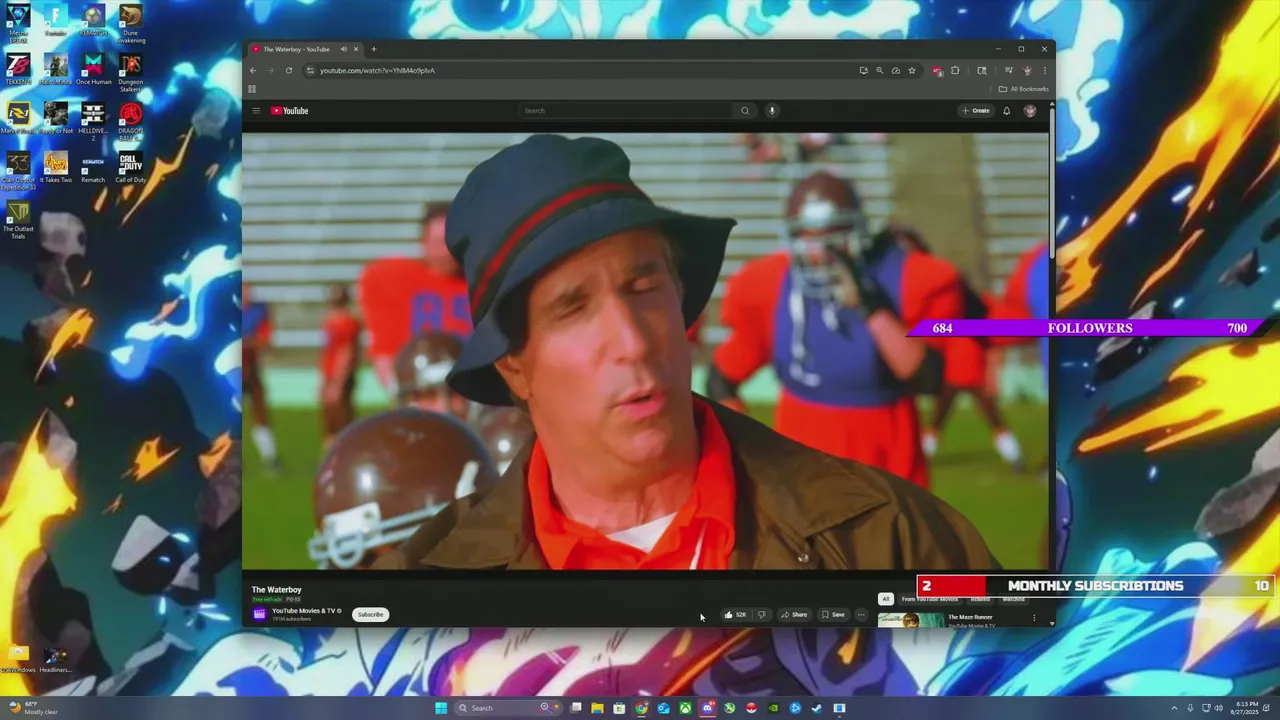The image size is (1280, 720).
Task: Mute the tab using the speaker icon
Action: coord(343,49)
